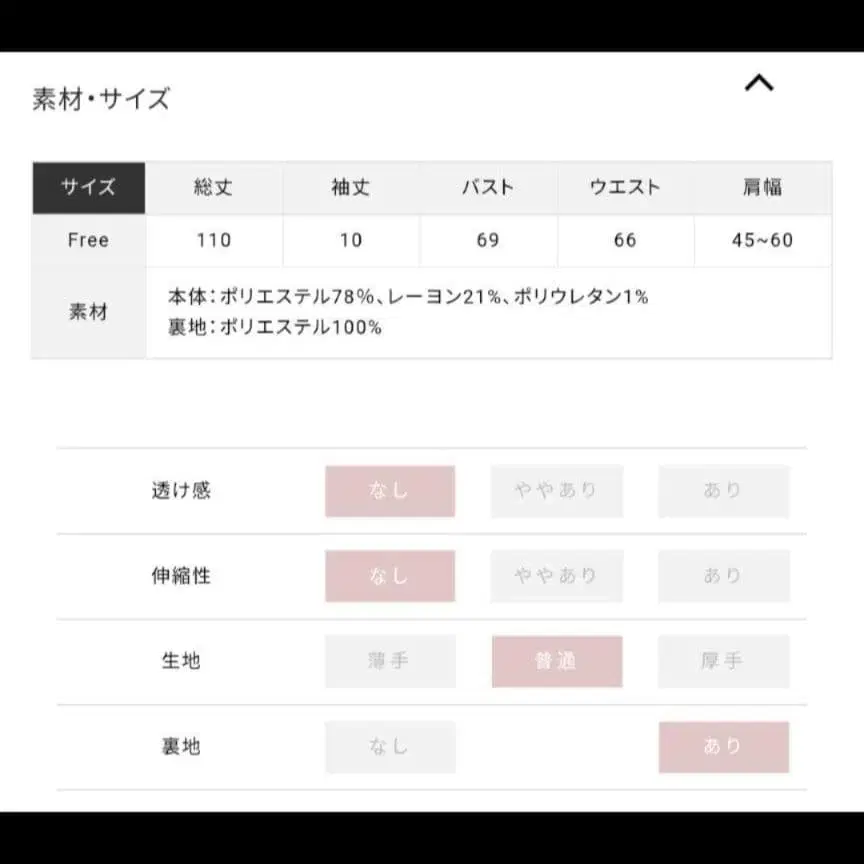Select 薄手 for 生地
The image size is (864, 864).
coord(390,661)
